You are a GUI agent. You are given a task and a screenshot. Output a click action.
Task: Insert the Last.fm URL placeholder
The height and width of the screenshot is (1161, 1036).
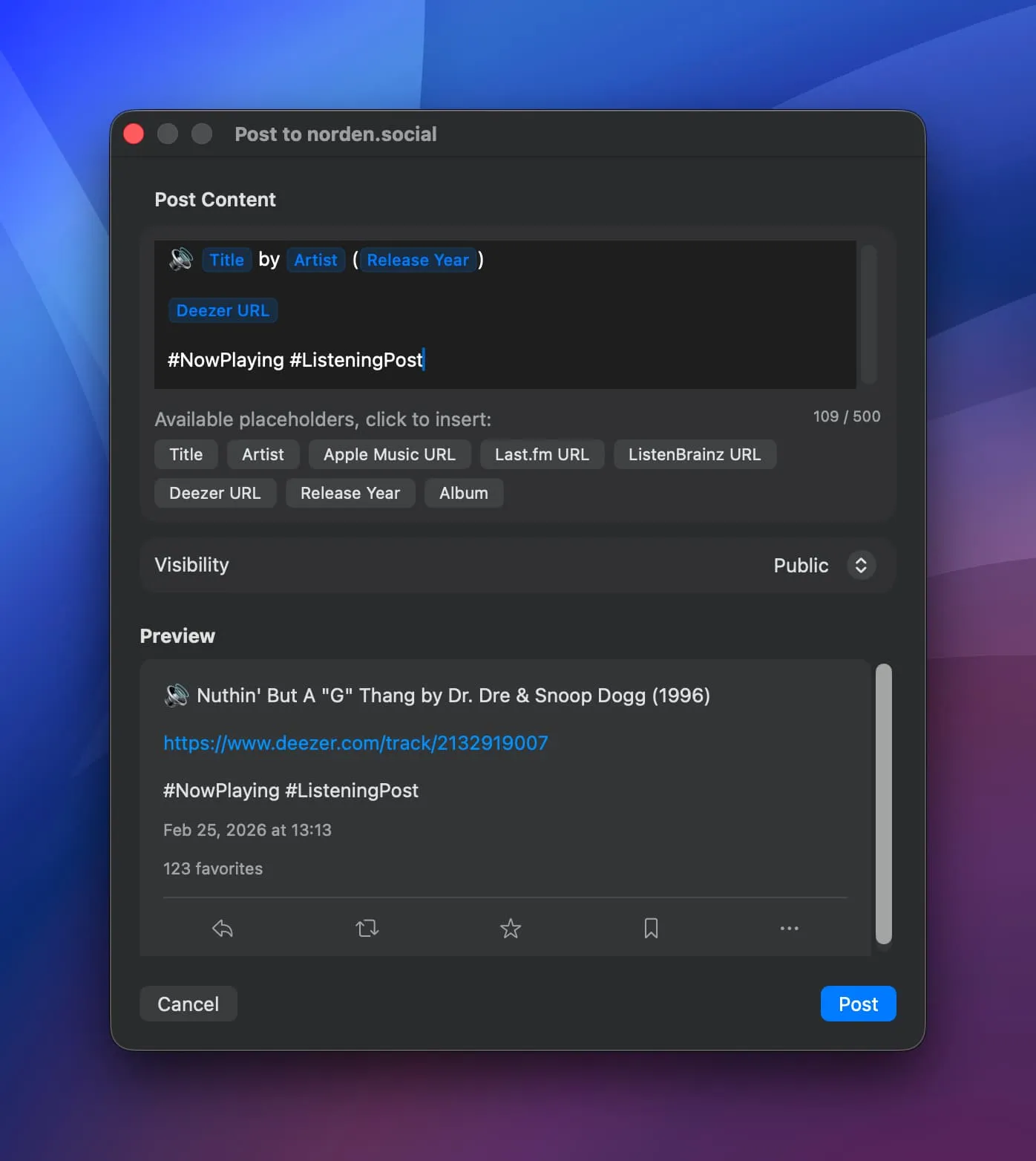coord(542,454)
